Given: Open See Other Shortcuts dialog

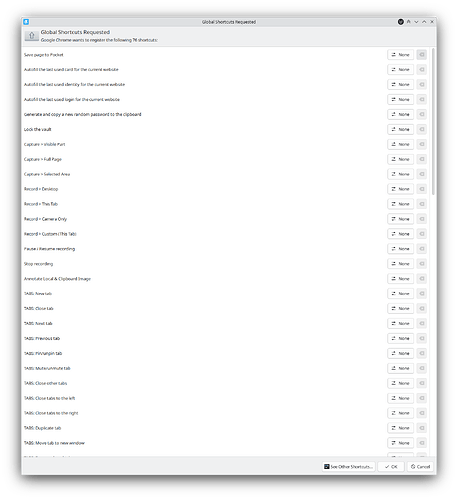Looking at the screenshot, I should (348, 467).
